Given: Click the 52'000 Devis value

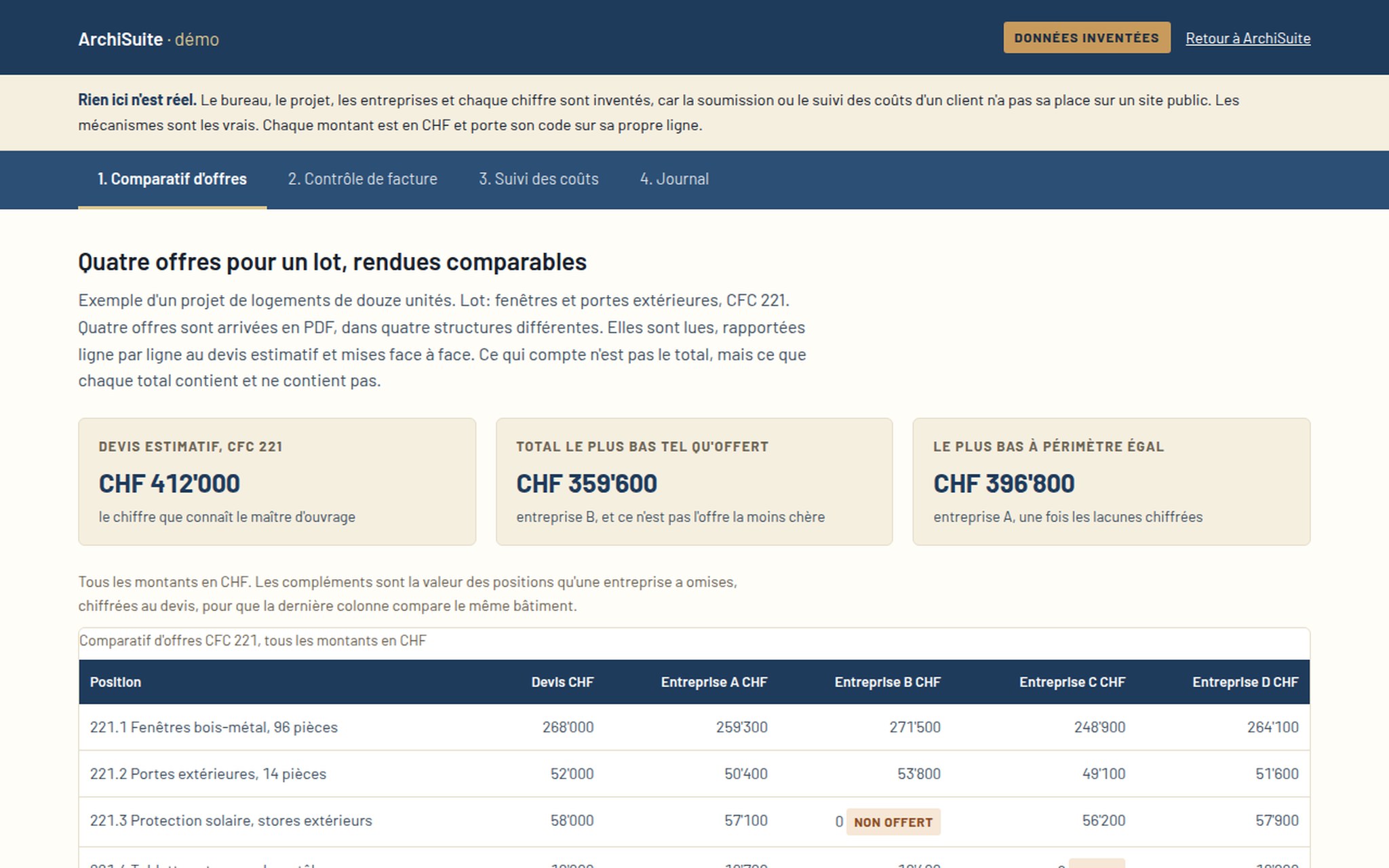Looking at the screenshot, I should tap(572, 774).
